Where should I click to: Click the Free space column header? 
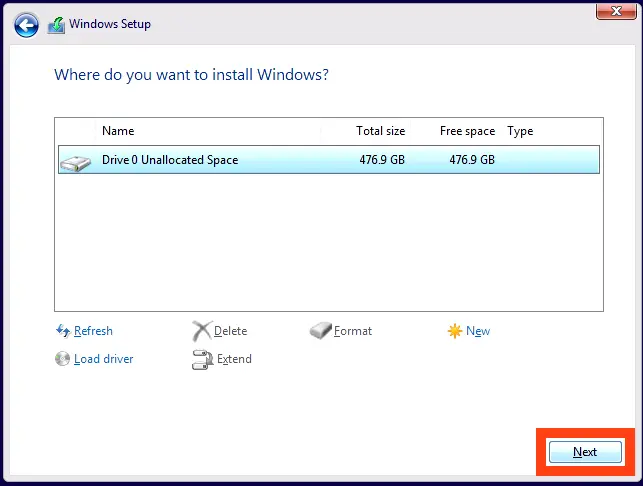click(467, 131)
